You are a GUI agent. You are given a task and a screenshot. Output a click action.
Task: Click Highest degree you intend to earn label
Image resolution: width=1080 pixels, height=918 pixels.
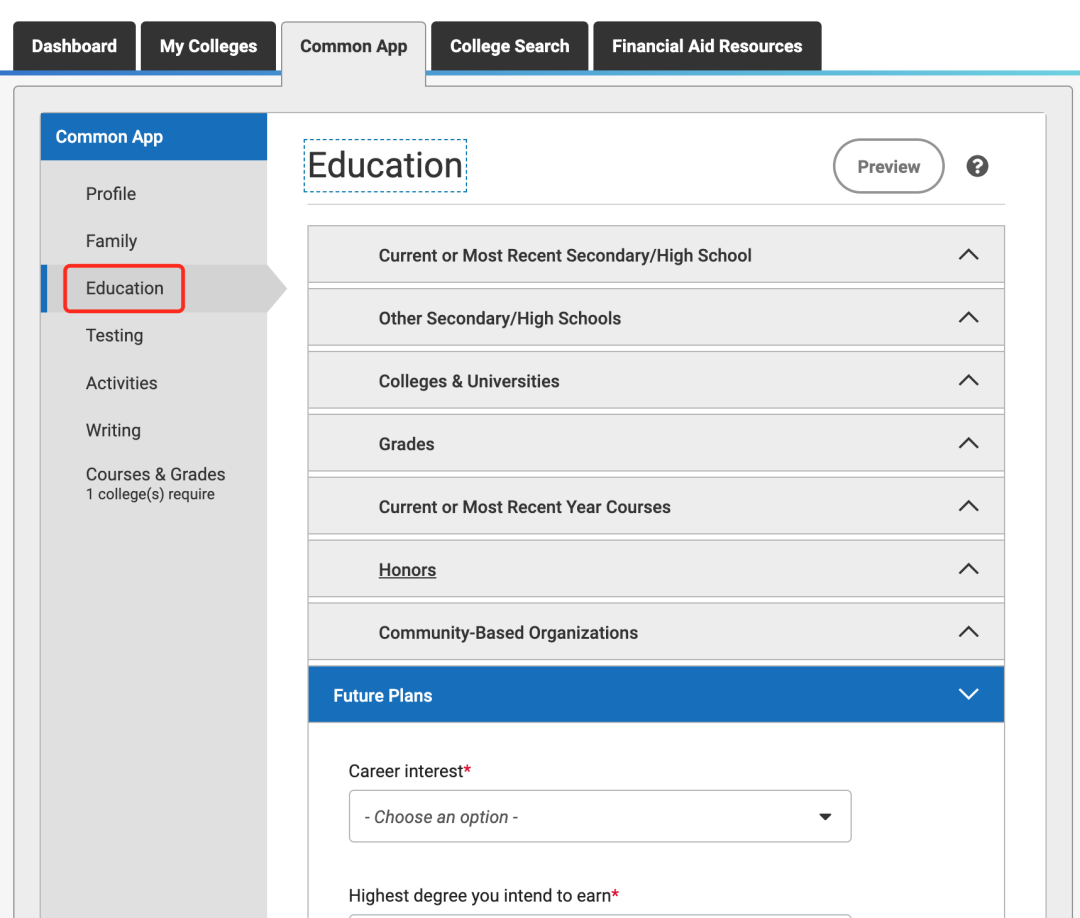pyautogui.click(x=484, y=895)
